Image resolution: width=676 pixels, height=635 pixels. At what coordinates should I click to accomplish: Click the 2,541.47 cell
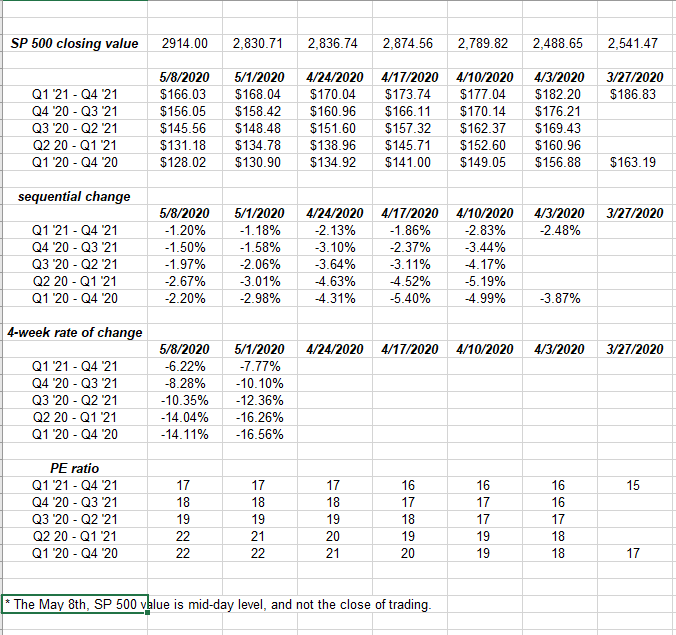pyautogui.click(x=633, y=44)
